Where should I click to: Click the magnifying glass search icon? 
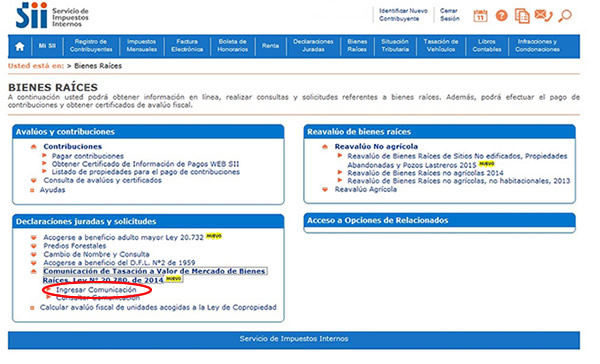point(565,16)
